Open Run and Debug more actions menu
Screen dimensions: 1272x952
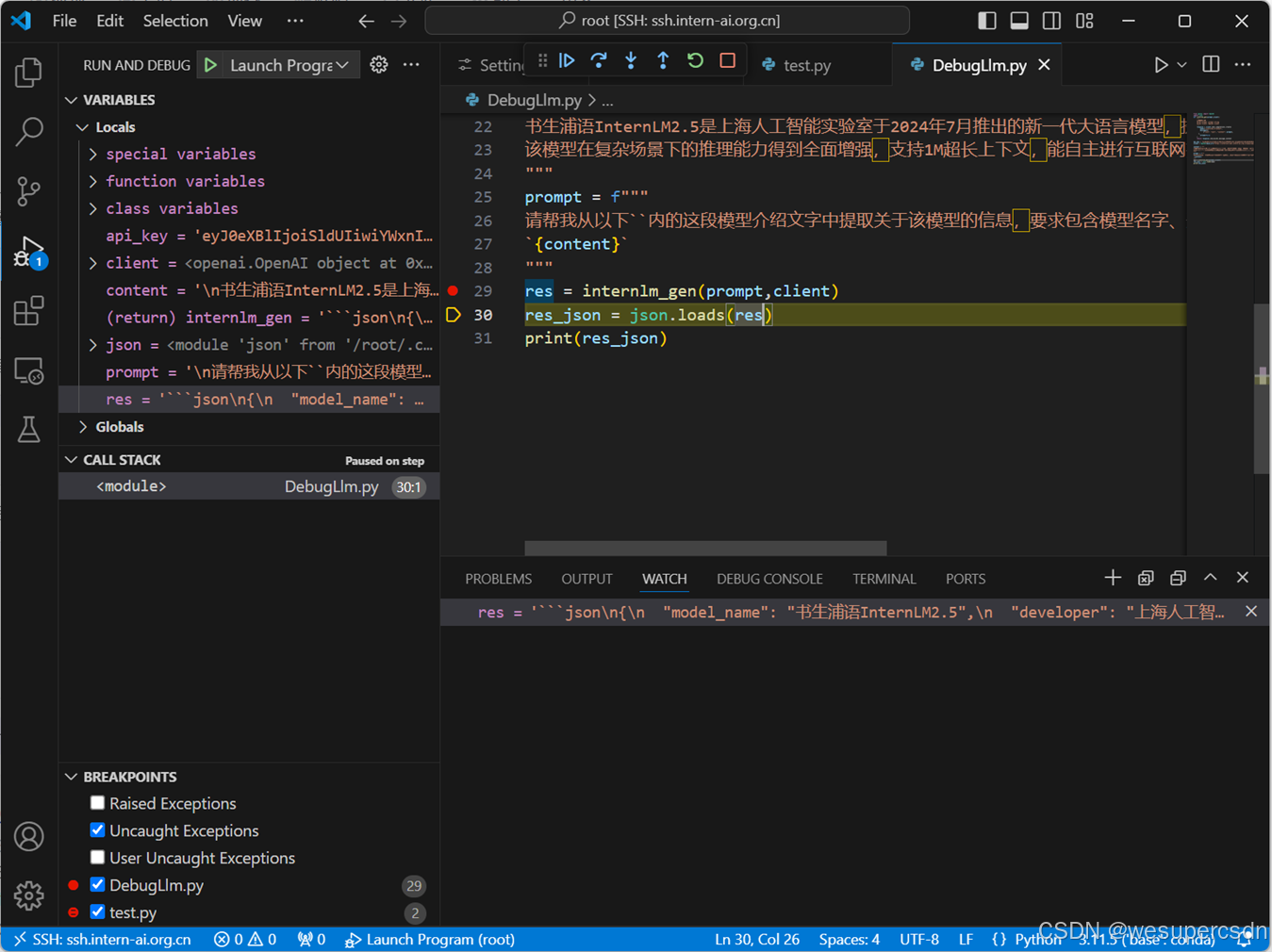[411, 64]
